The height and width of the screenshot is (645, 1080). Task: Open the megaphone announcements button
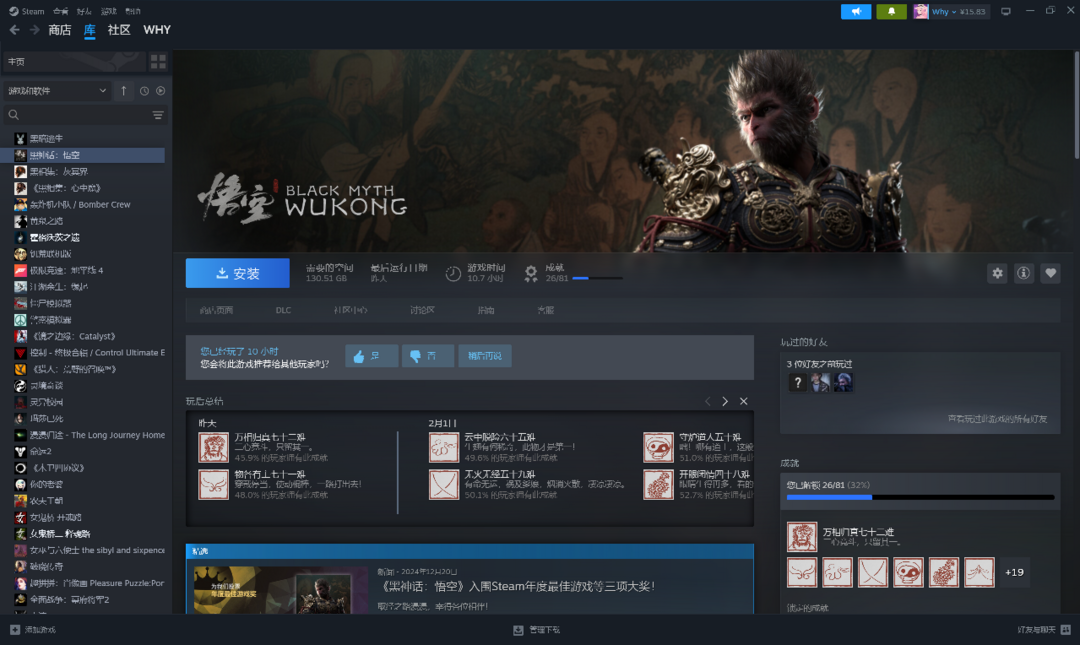tap(856, 12)
